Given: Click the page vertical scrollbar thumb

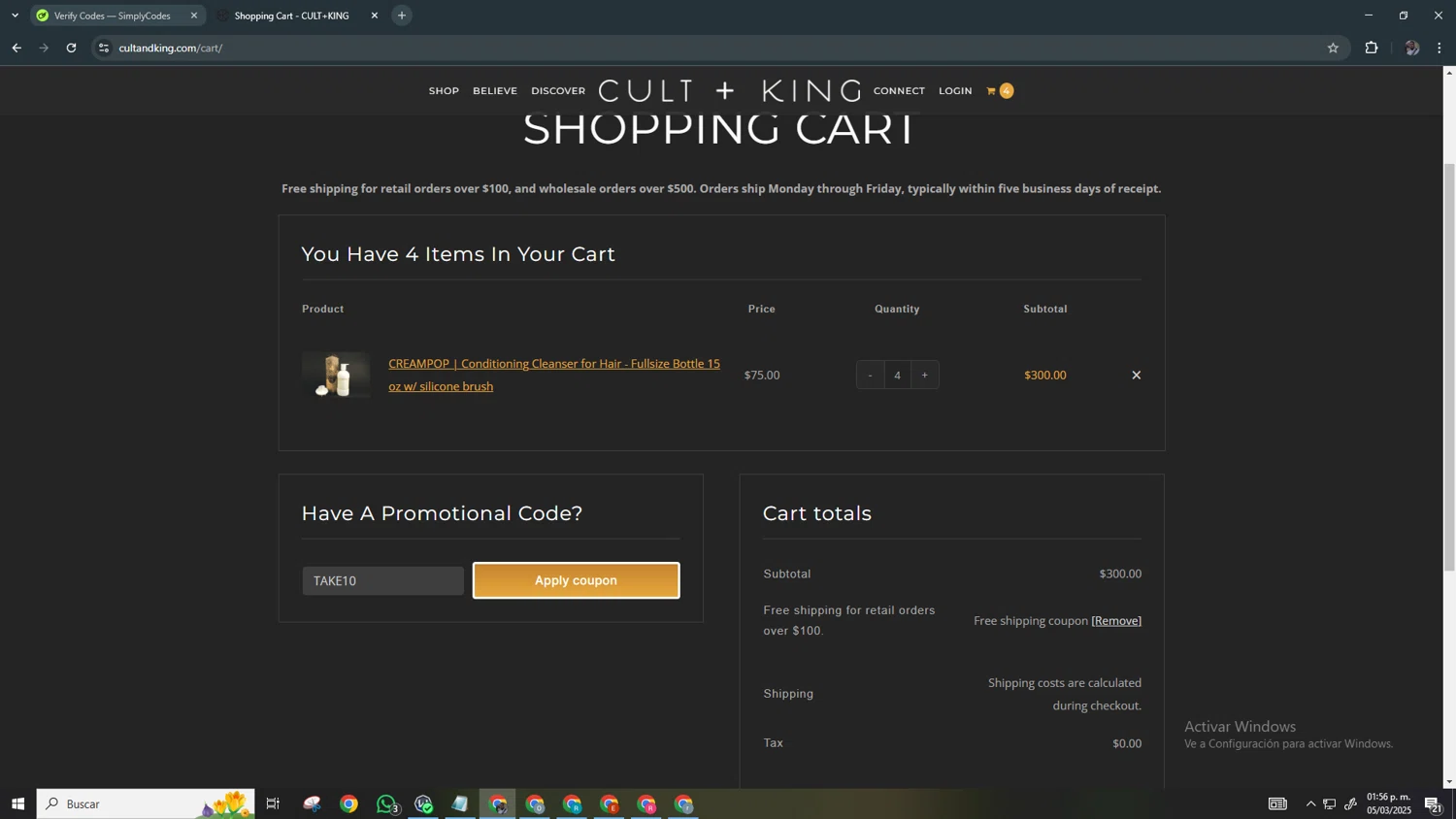Looking at the screenshot, I should (1449, 367).
